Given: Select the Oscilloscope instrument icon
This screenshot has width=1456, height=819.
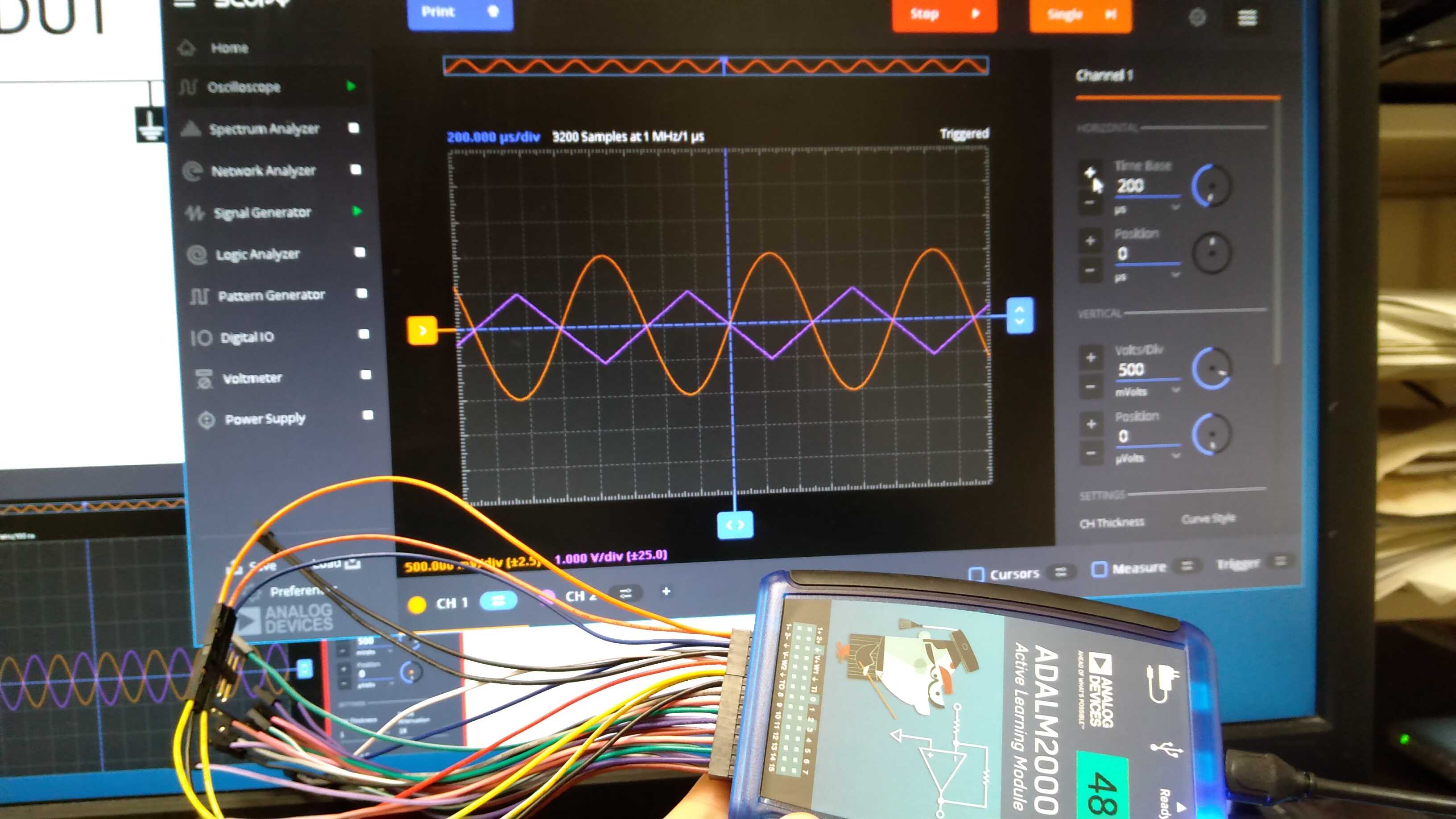Looking at the screenshot, I should 188,87.
